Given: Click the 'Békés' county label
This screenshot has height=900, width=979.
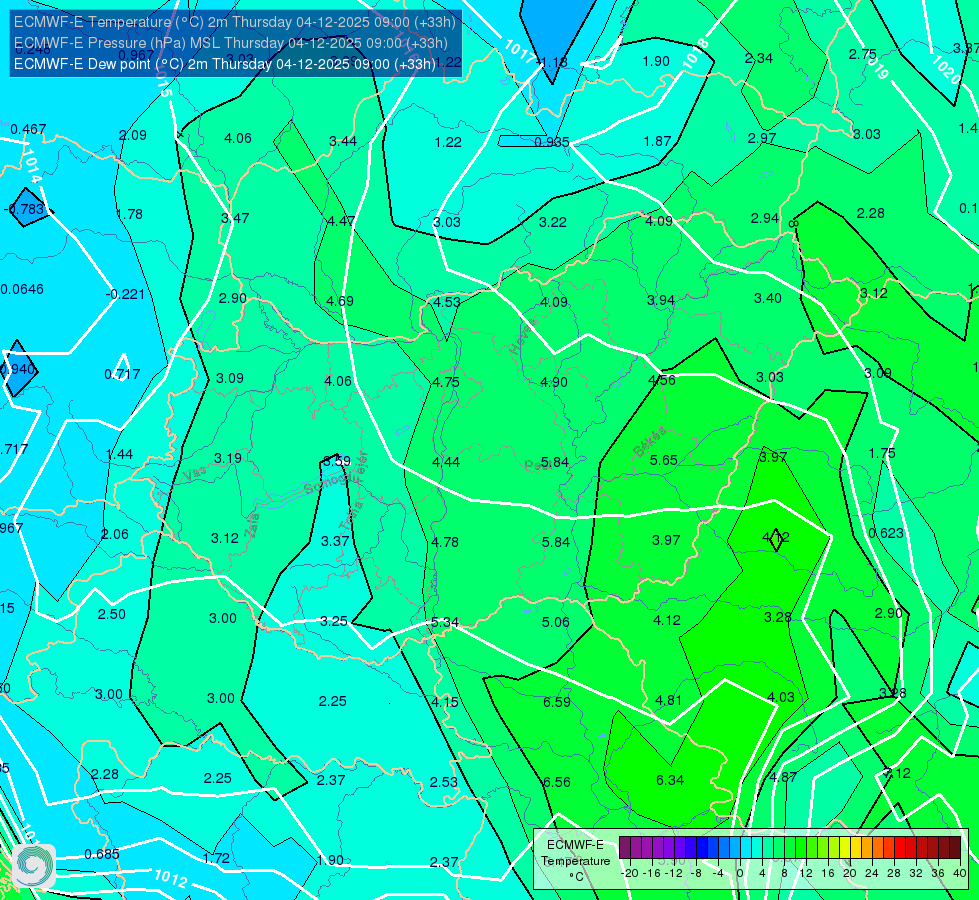Looking at the screenshot, I should [x=651, y=442].
